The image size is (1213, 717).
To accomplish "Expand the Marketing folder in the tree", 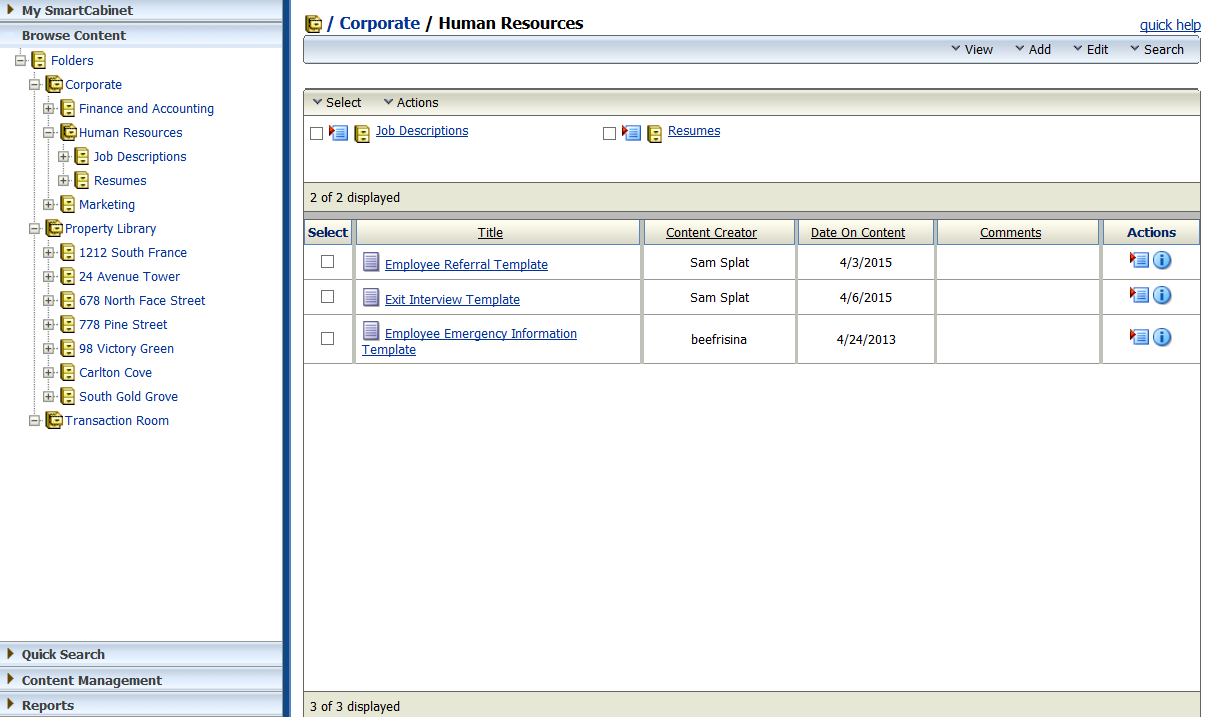I will tap(49, 204).
